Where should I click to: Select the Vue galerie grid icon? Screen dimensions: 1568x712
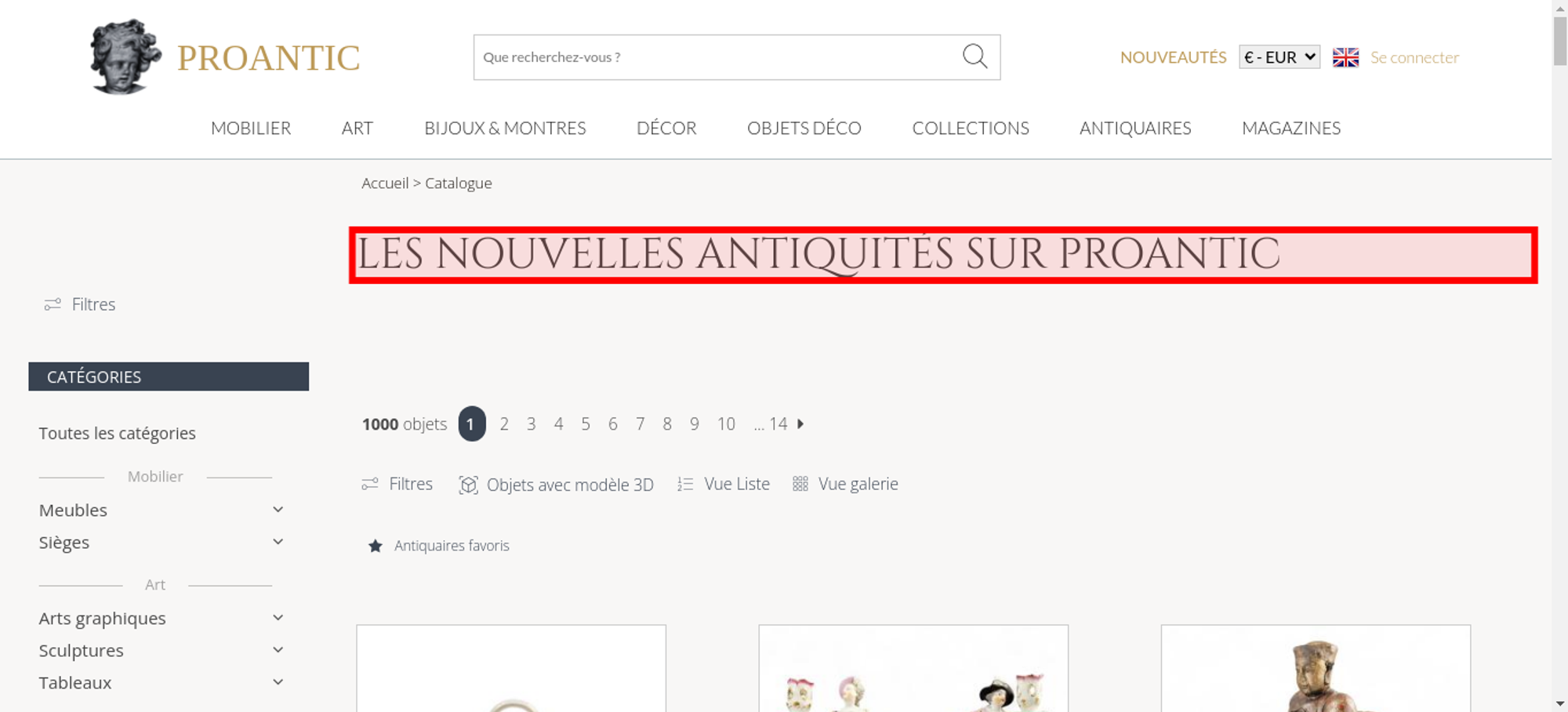click(800, 484)
